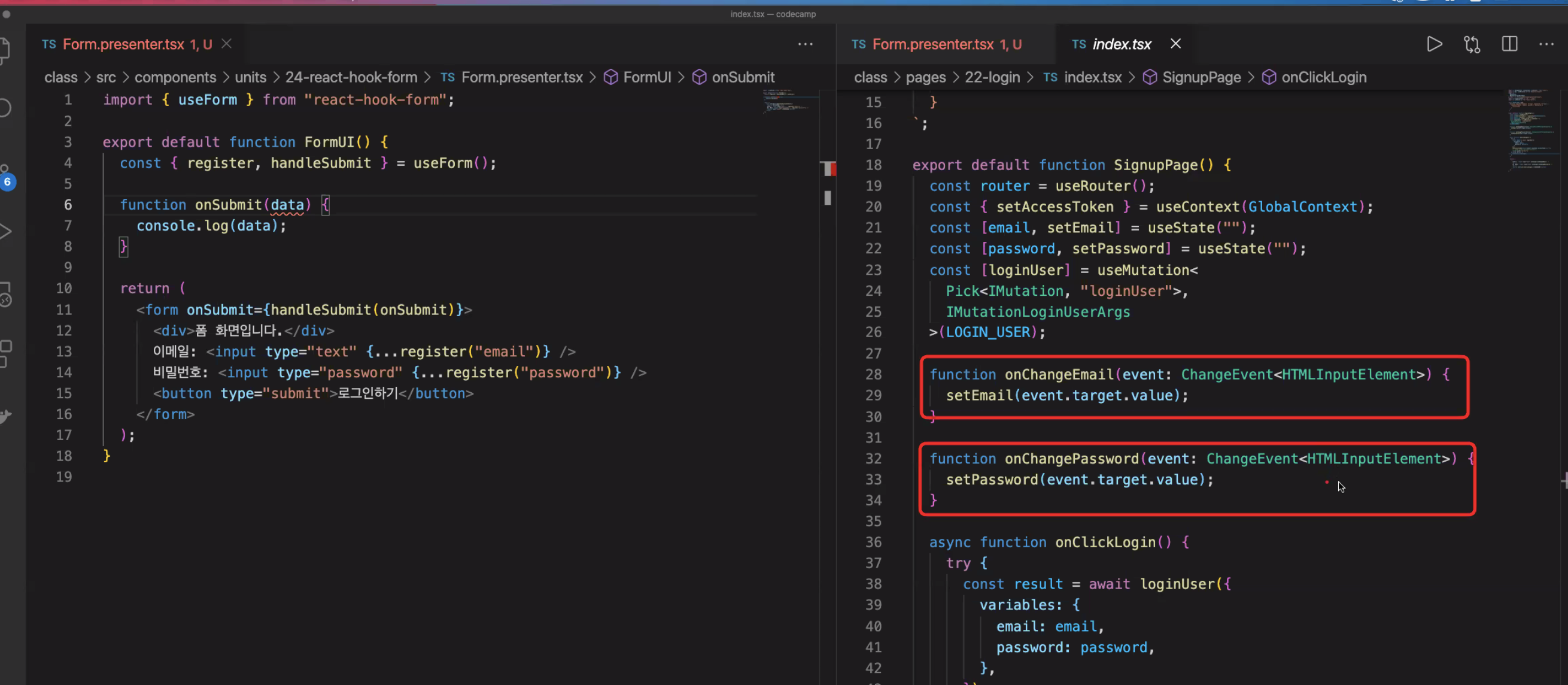
Task: Click the right editor minimap
Action: click(x=1530, y=129)
